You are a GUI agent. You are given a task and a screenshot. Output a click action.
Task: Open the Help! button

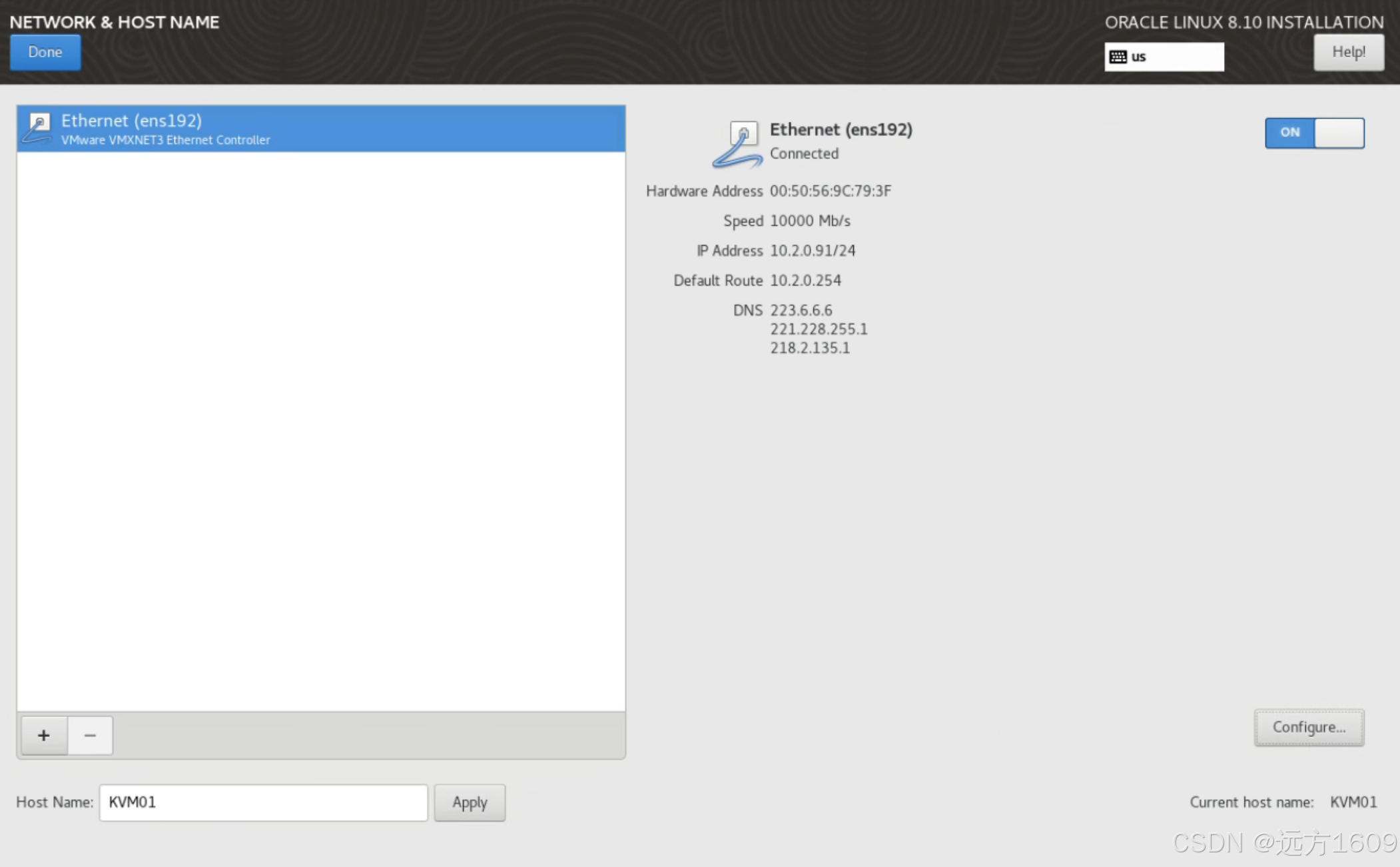(1348, 53)
